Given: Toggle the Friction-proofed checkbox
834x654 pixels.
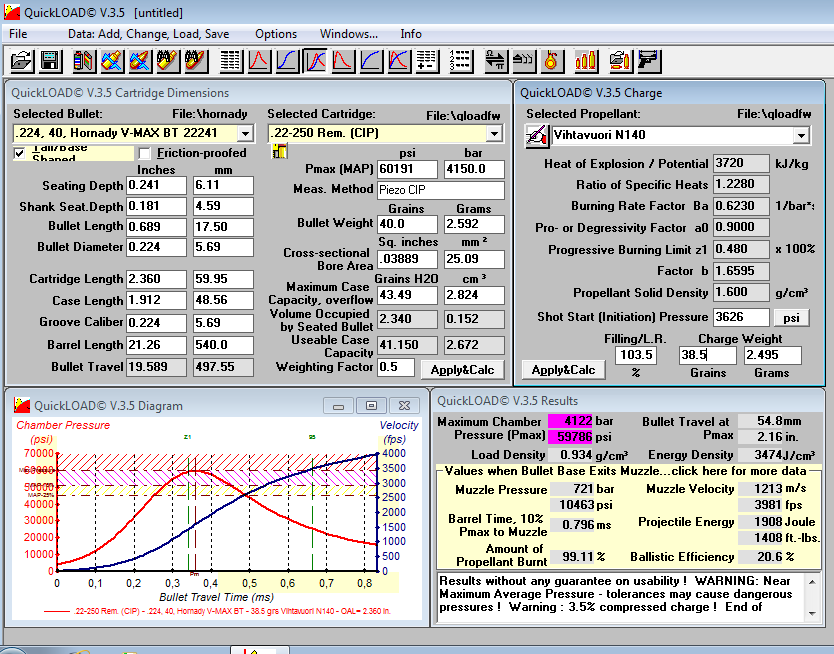Looking at the screenshot, I should click(145, 153).
